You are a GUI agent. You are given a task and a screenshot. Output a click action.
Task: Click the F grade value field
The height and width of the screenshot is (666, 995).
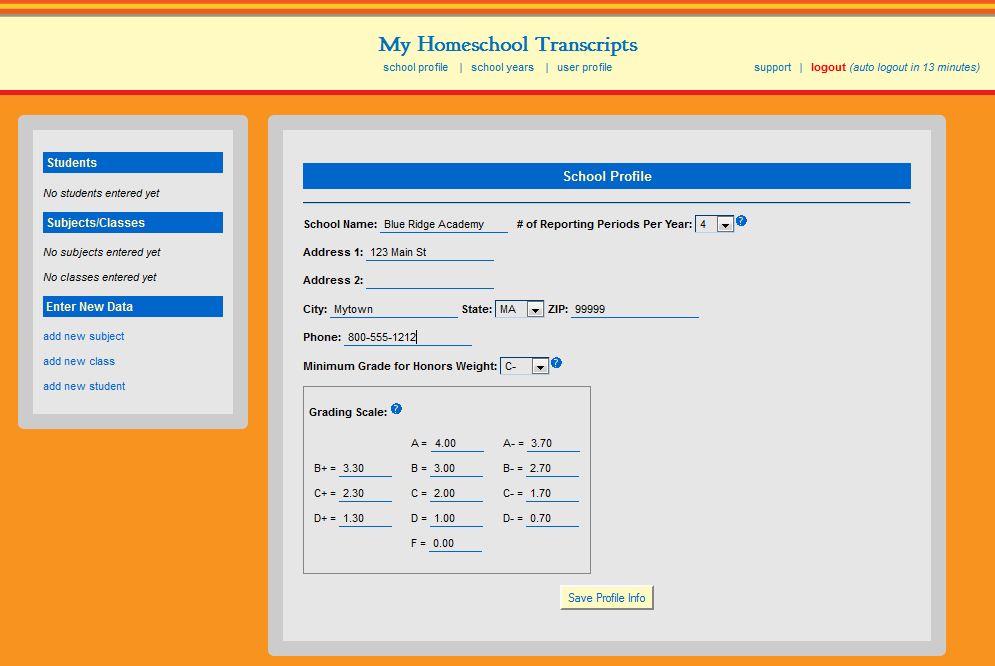455,544
